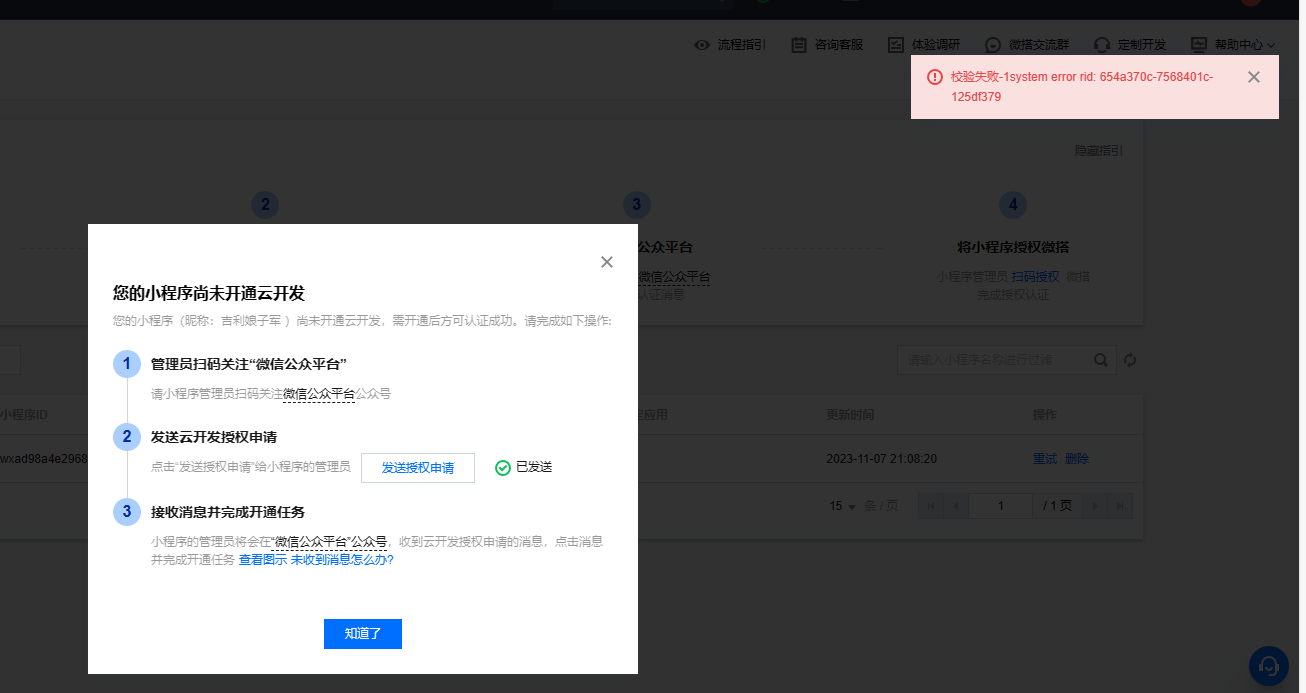Click the previous page pagination button
Viewport: 1306px width, 693px height.
(x=957, y=506)
